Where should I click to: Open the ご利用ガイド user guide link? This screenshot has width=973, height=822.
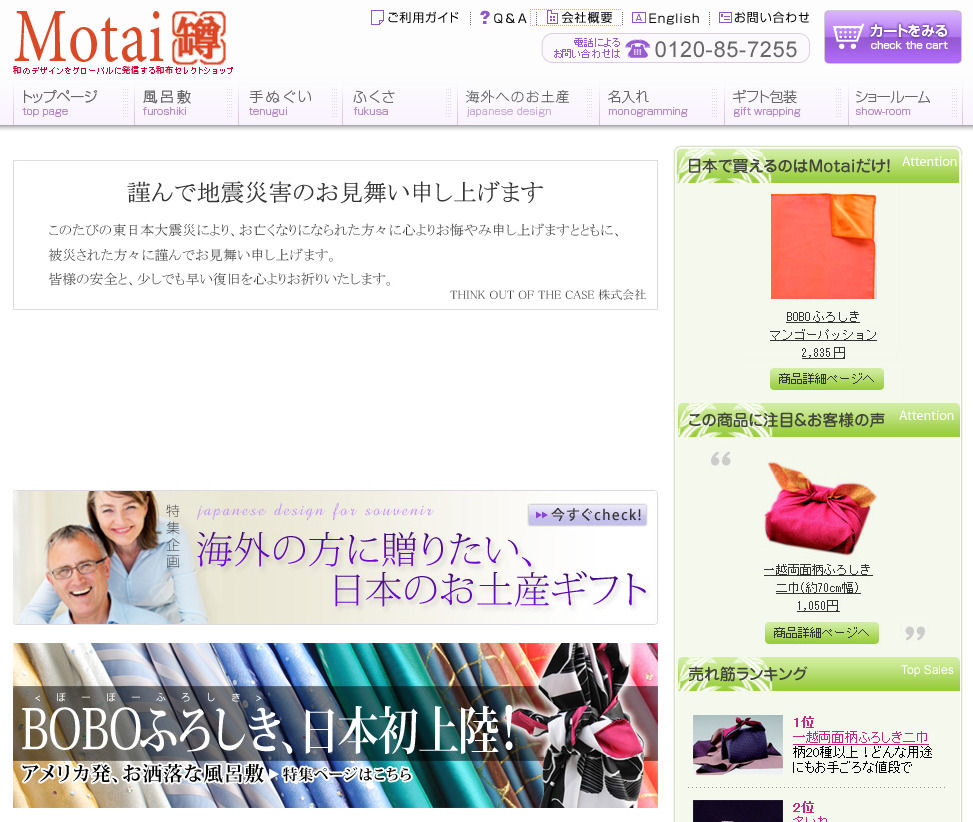pos(415,17)
